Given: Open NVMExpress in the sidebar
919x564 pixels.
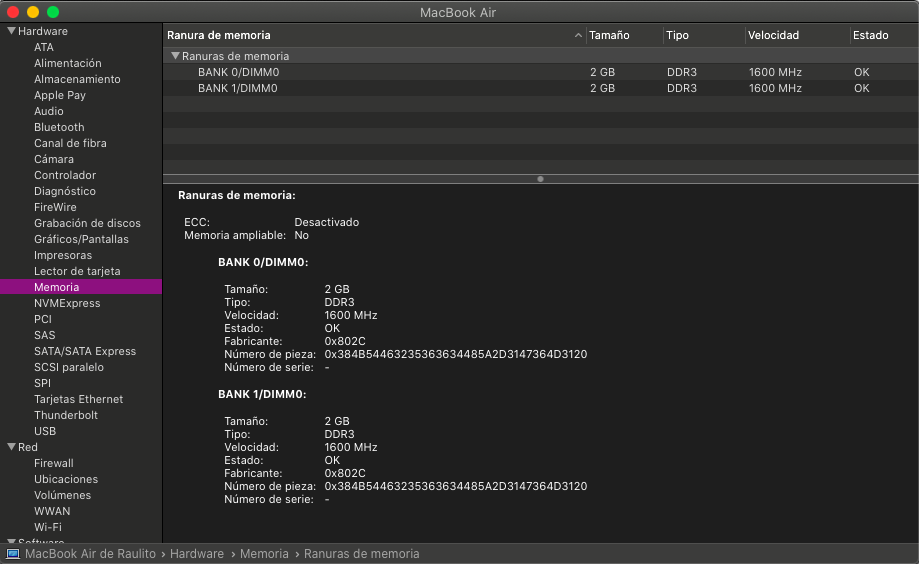Looking at the screenshot, I should pyautogui.click(x=67, y=303).
